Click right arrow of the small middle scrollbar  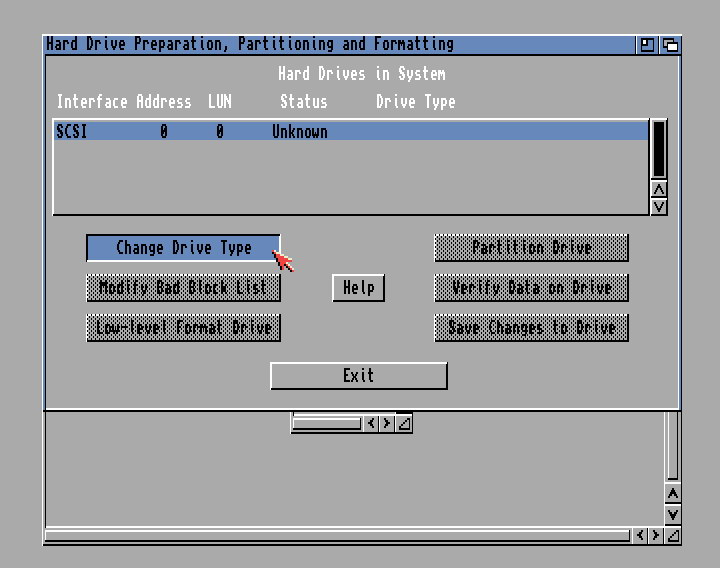(x=387, y=424)
